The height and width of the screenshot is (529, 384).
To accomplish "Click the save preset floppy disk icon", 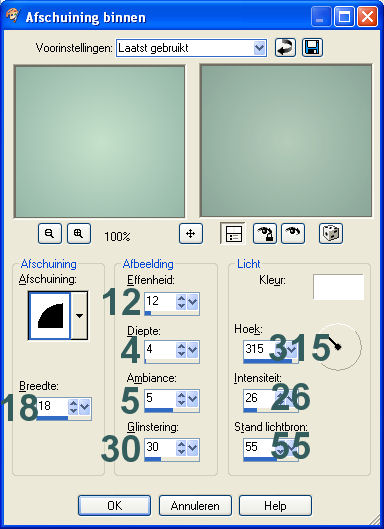I will click(312, 48).
